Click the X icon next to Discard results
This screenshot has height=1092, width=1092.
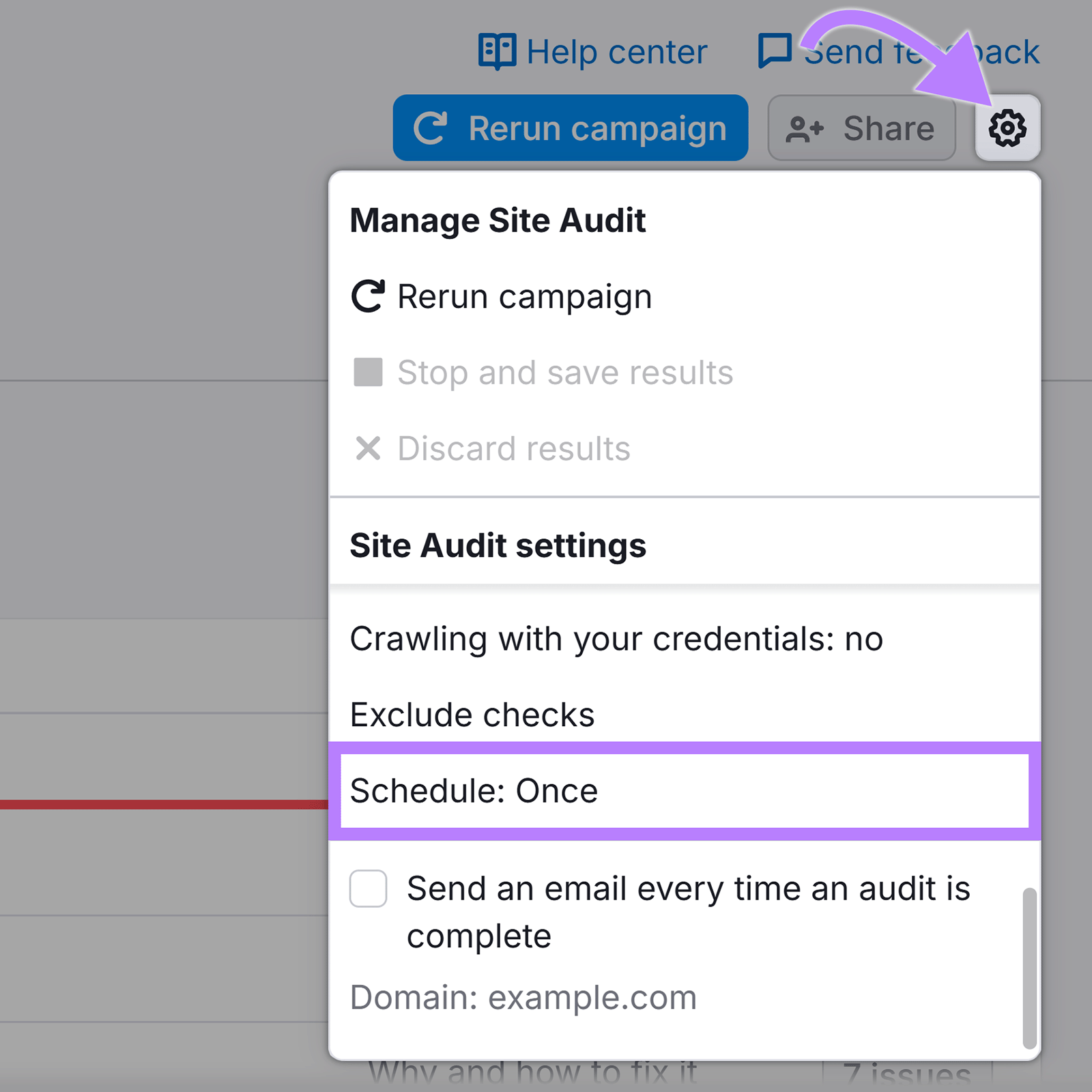367,448
